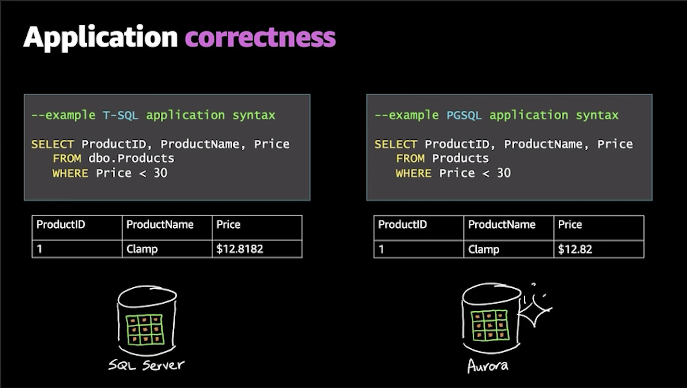Click the sparkle star beside Aurora
The height and width of the screenshot is (388, 687).
[535, 307]
